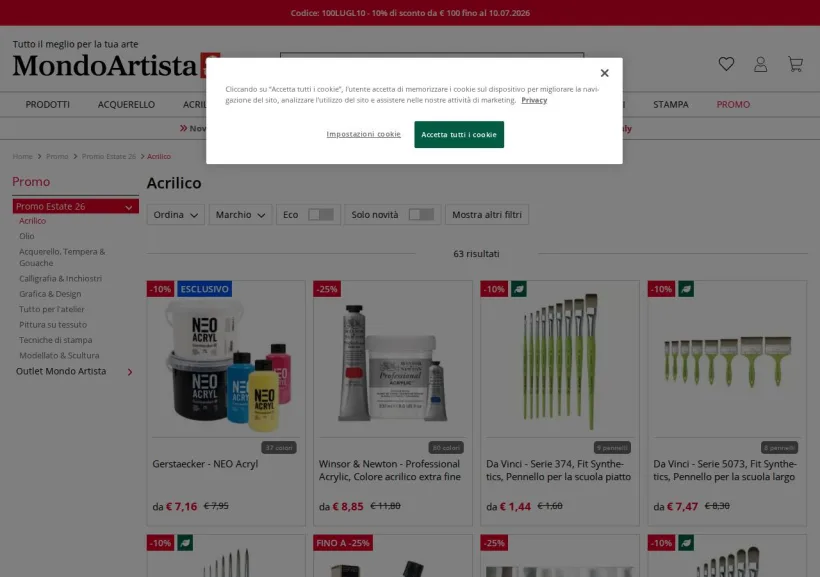The height and width of the screenshot is (577, 820).
Task: Select Pittura su tessuto category
Action: (53, 324)
